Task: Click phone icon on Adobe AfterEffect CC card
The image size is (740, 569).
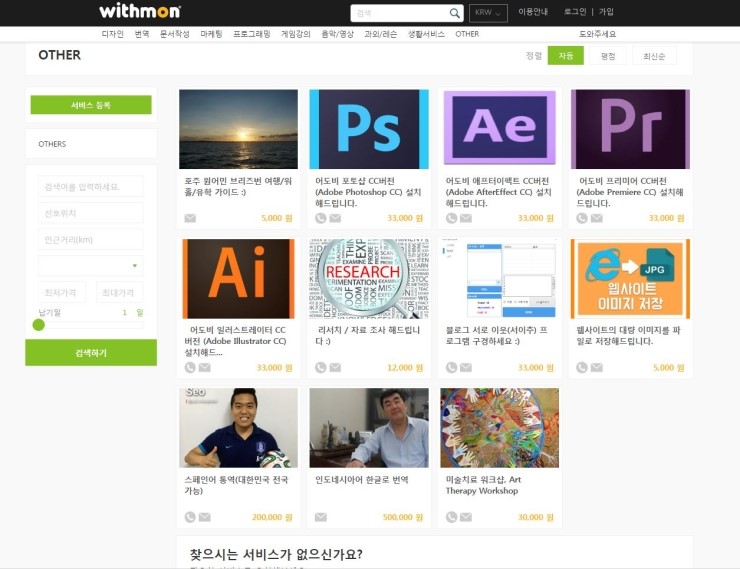Action: [x=452, y=218]
